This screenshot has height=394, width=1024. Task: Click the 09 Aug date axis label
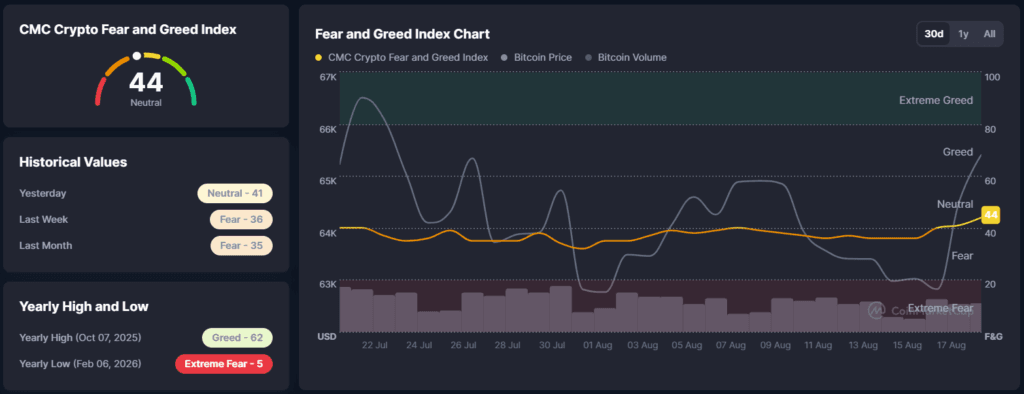(775, 344)
